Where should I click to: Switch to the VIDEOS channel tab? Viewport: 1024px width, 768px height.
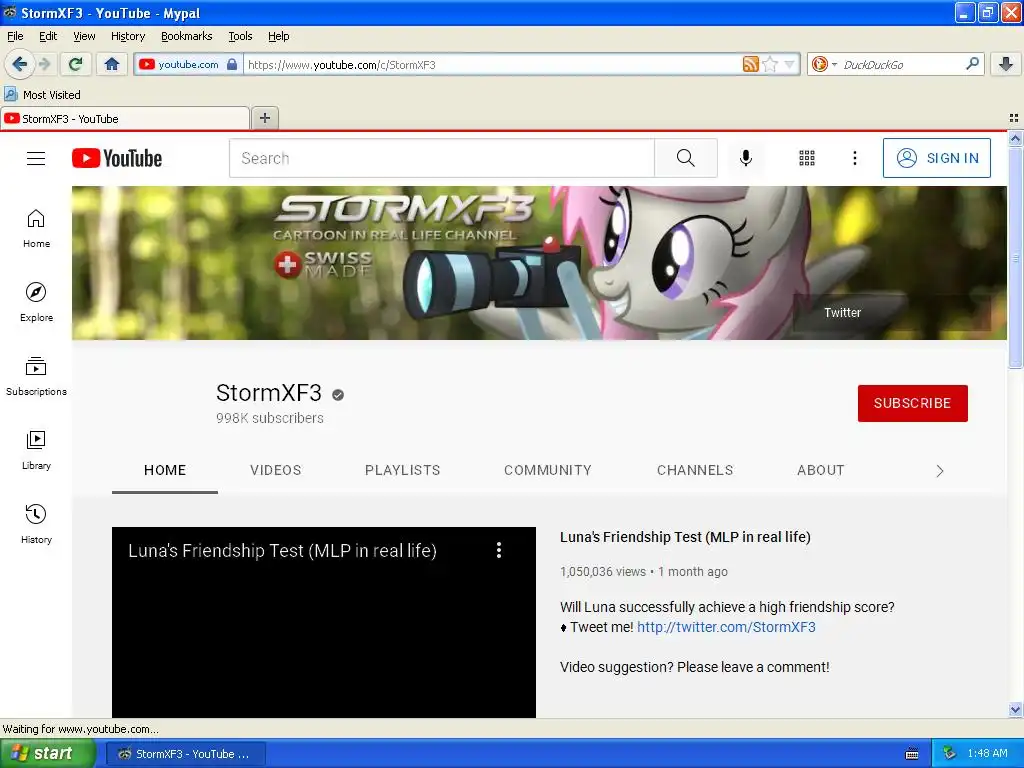(x=276, y=470)
